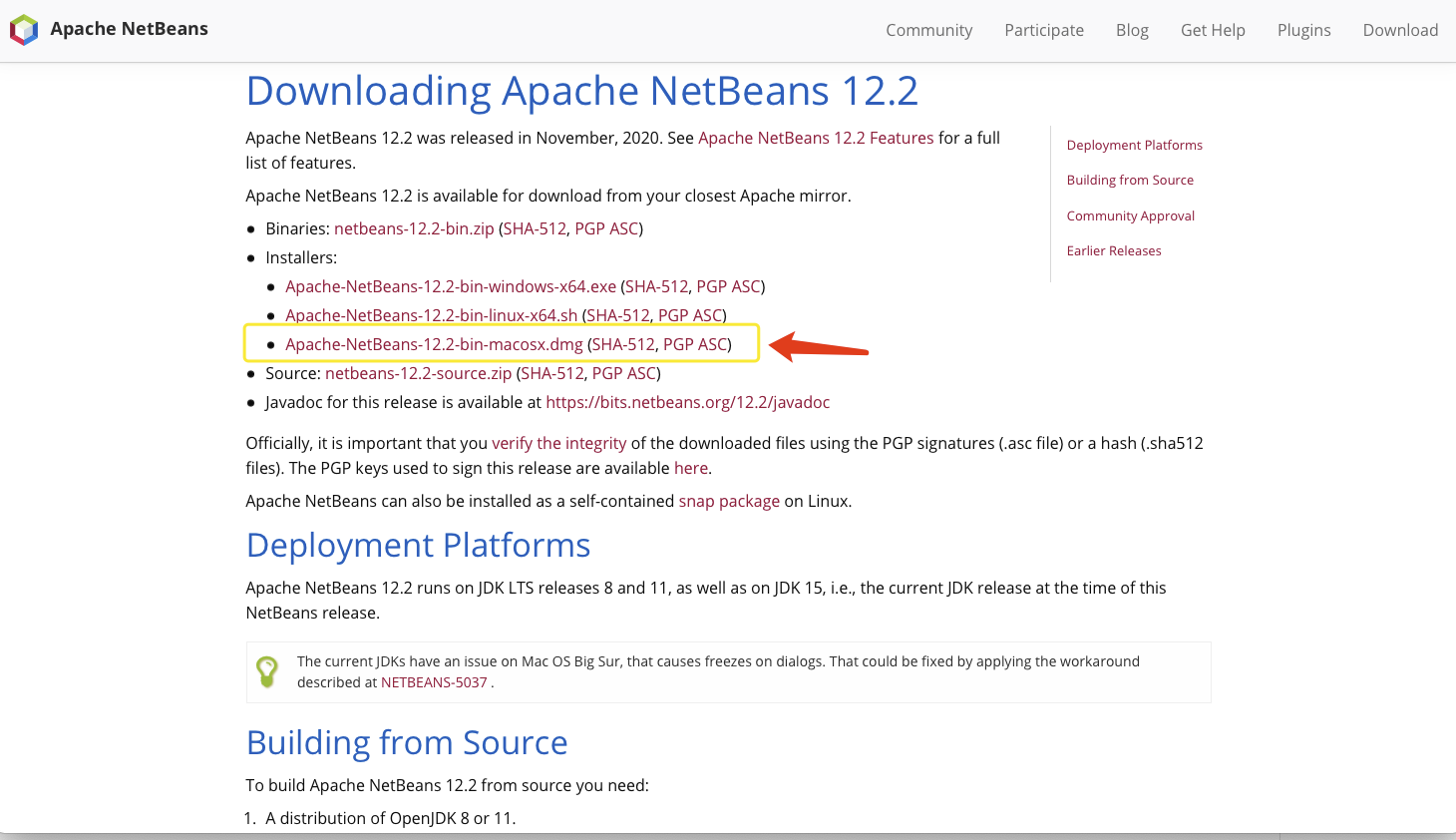Open the PGP keys 'here' link
Viewport: 1456px width, 840px height.
691,468
